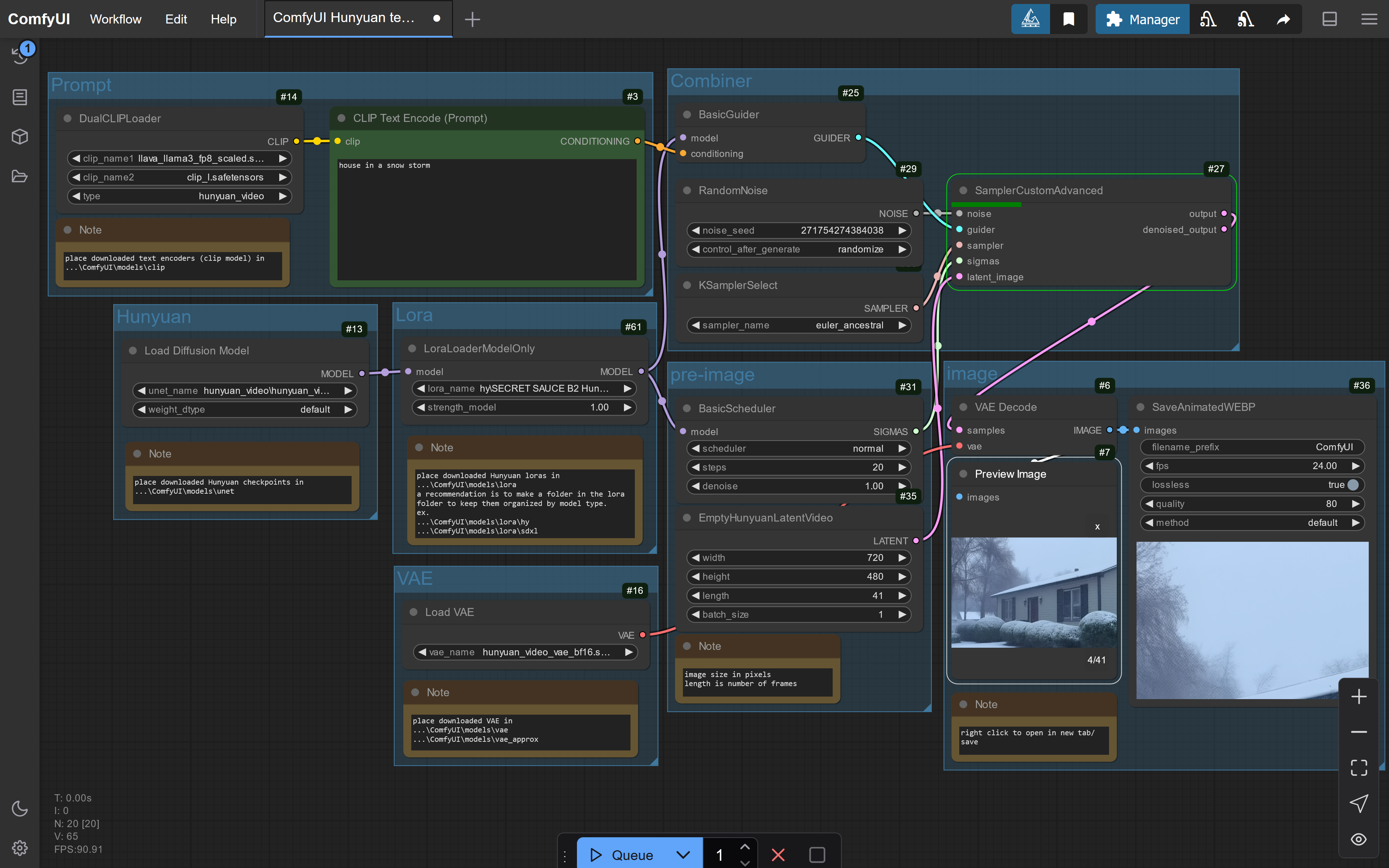Image resolution: width=1389 pixels, height=868 pixels.
Task: Click the fit view icon
Action: [x=1359, y=767]
